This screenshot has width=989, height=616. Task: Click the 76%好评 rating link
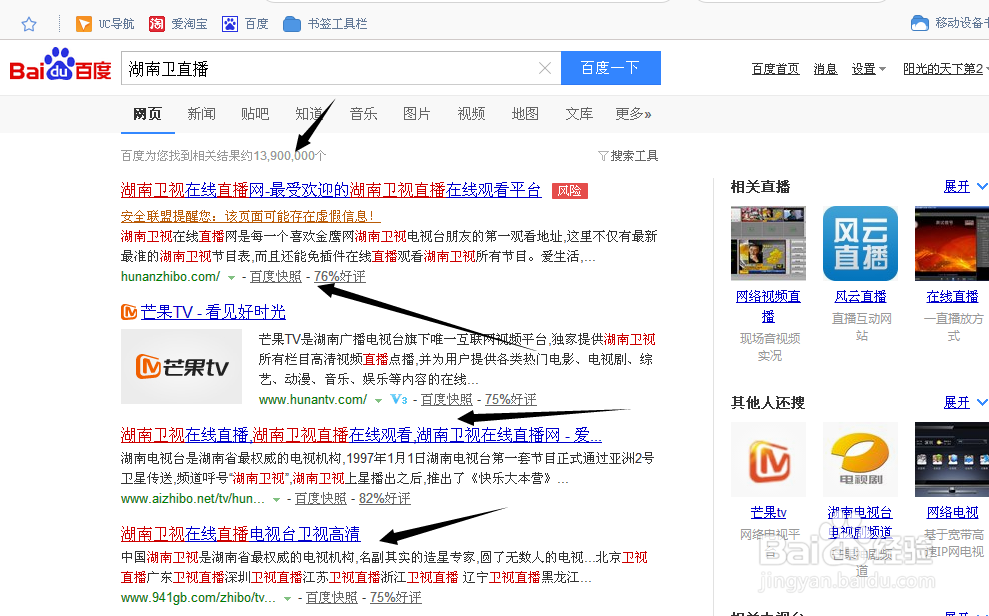(339, 276)
